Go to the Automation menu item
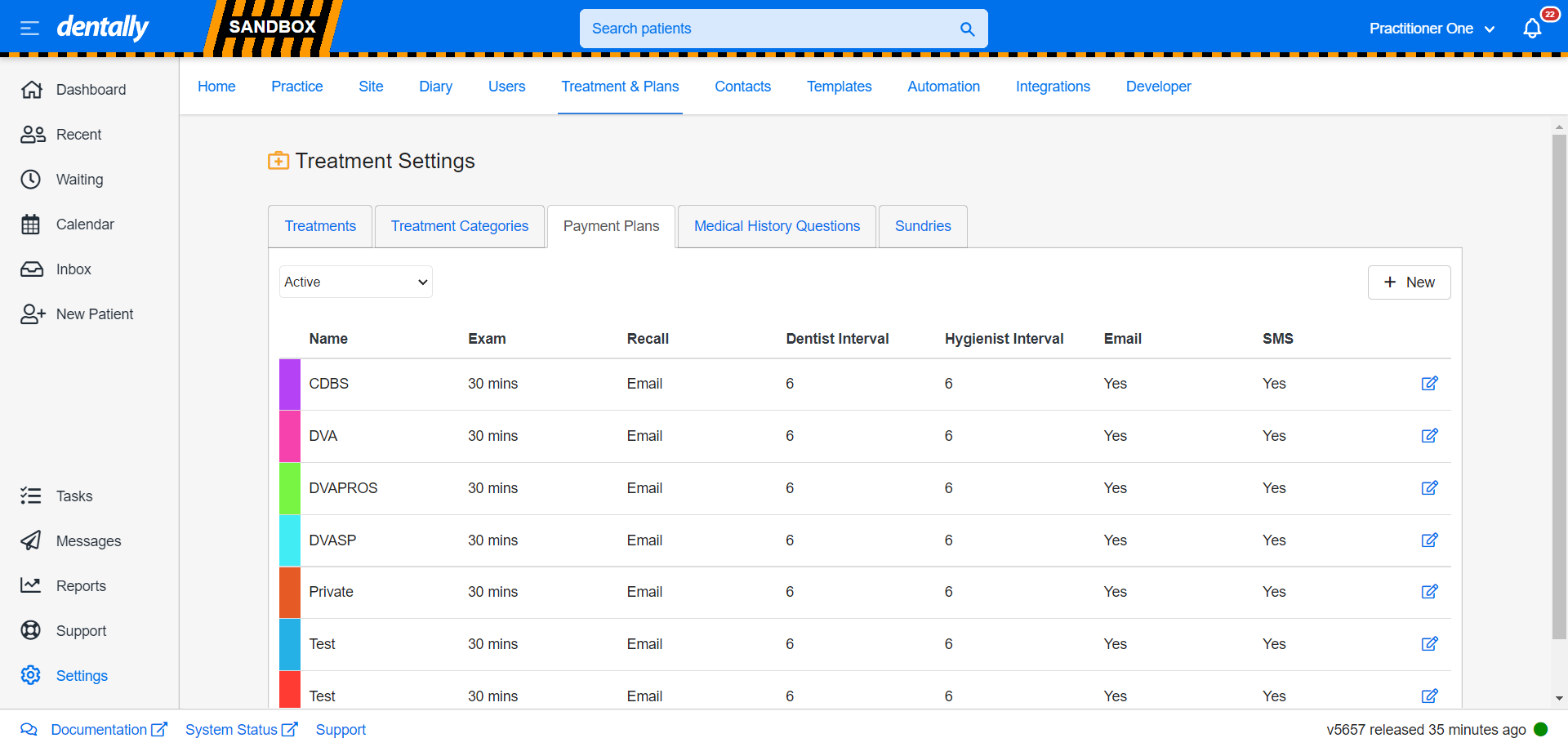1568x747 pixels. coord(943,87)
